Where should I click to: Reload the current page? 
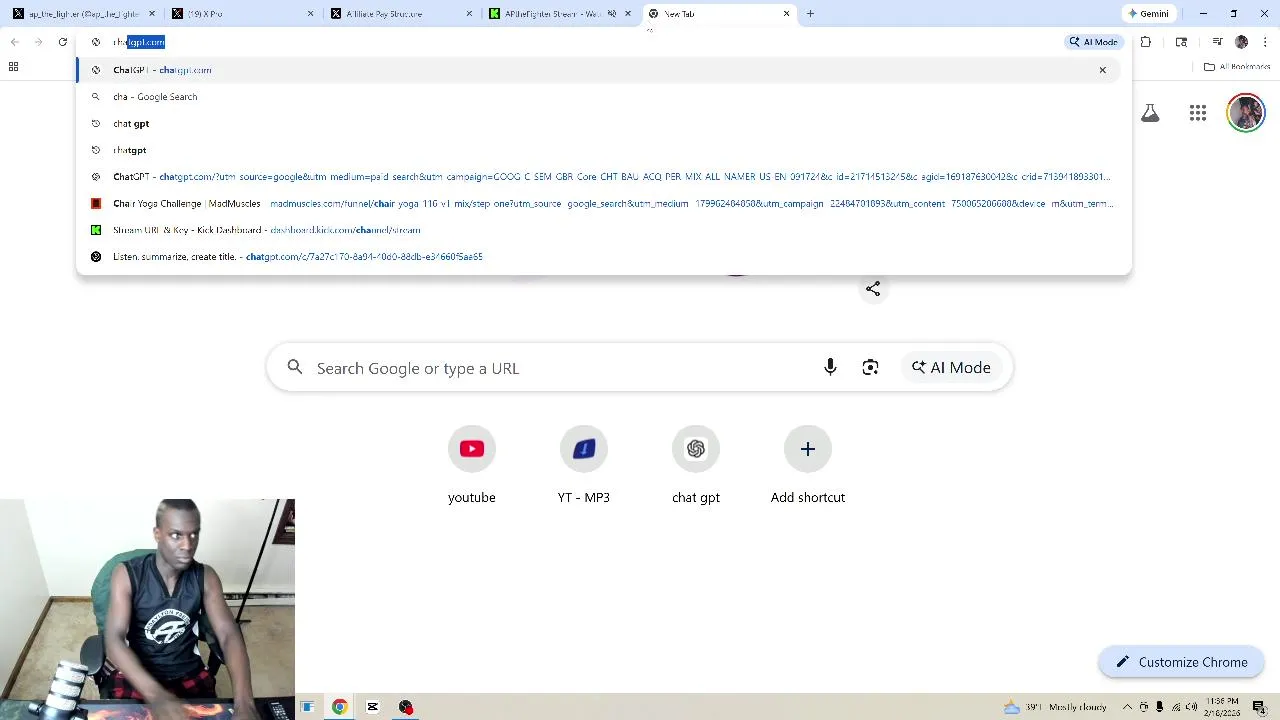click(x=63, y=42)
